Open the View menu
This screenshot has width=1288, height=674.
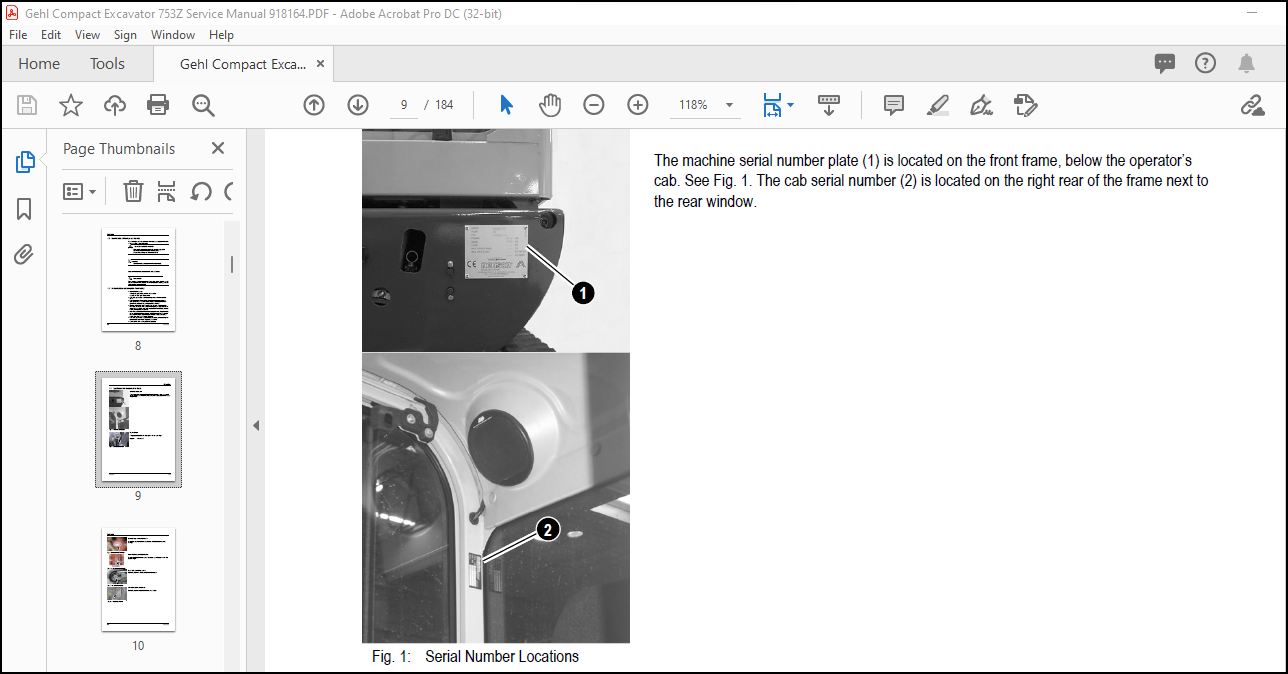[x=87, y=35]
